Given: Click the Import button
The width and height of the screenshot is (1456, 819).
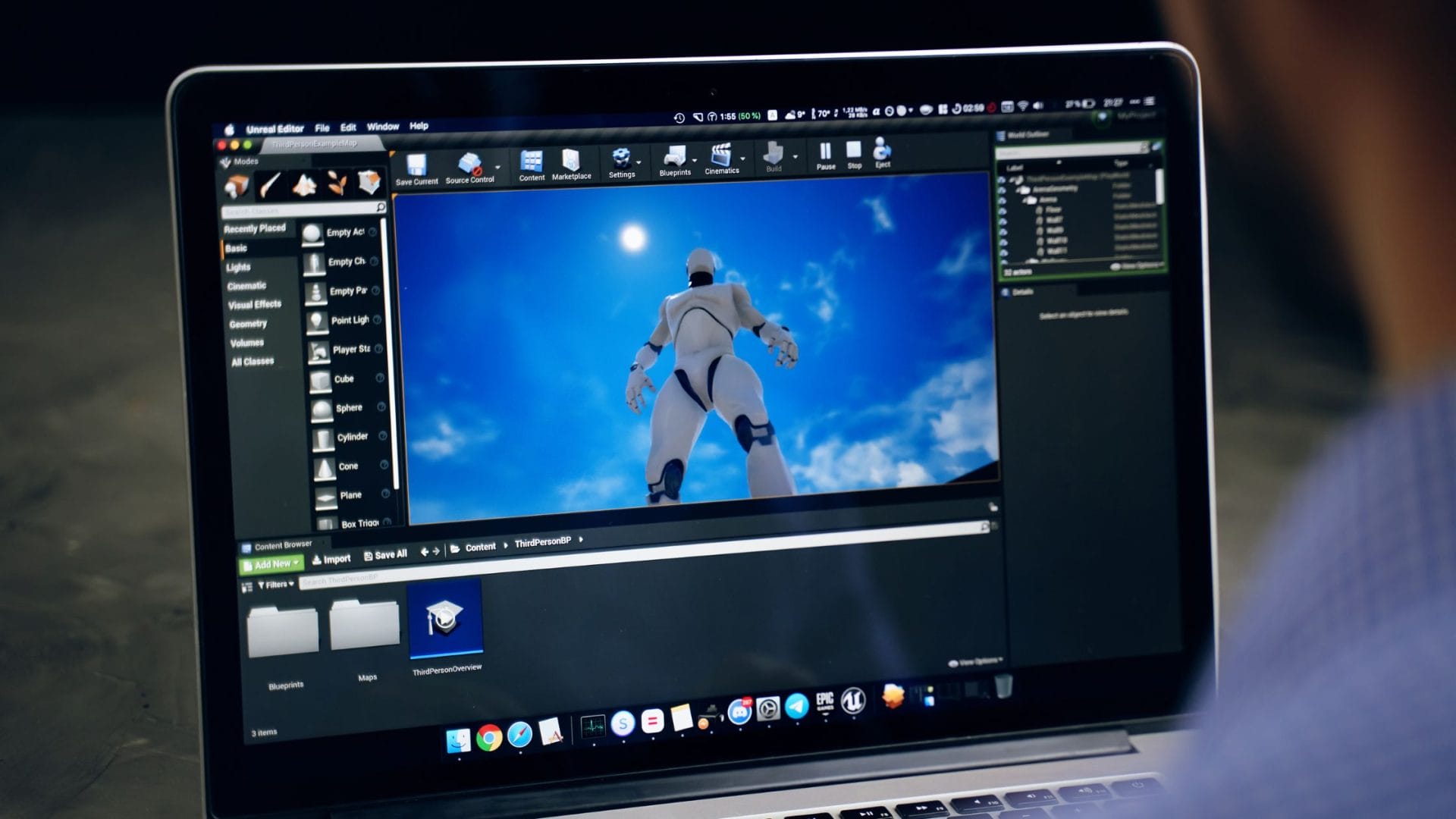Looking at the screenshot, I should (331, 557).
